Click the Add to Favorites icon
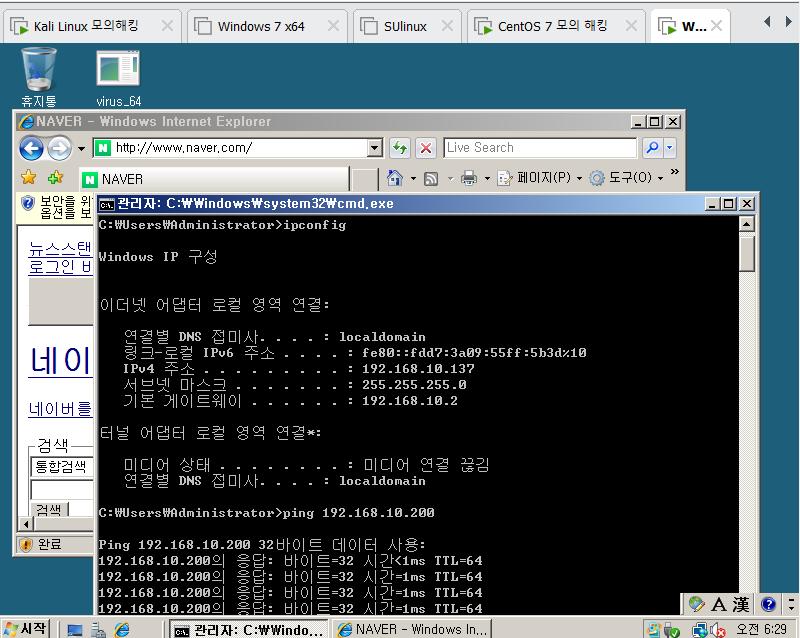The image size is (800, 638). click(x=55, y=178)
